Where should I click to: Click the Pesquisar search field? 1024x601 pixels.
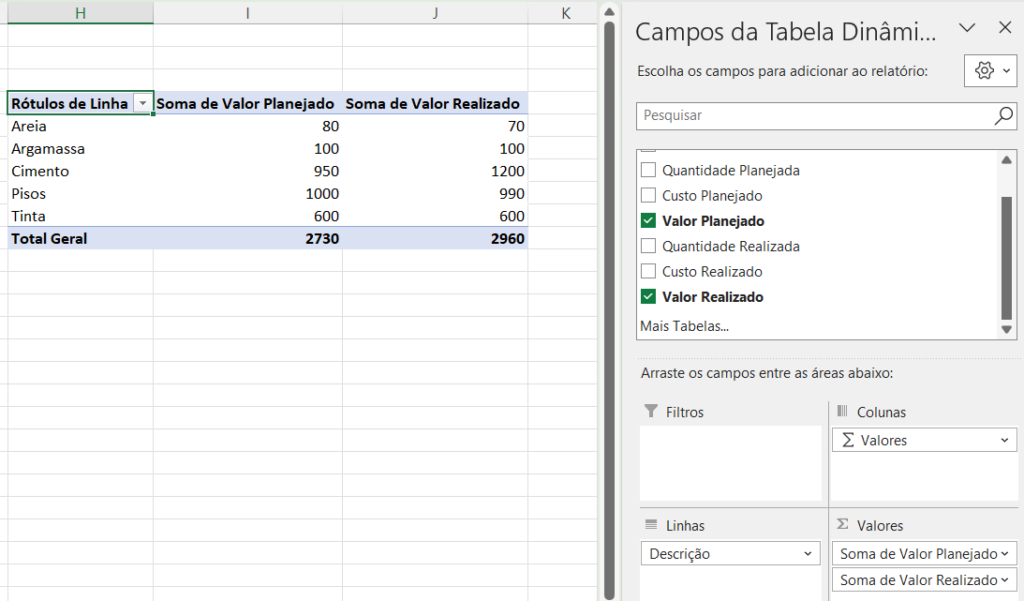click(x=815, y=116)
